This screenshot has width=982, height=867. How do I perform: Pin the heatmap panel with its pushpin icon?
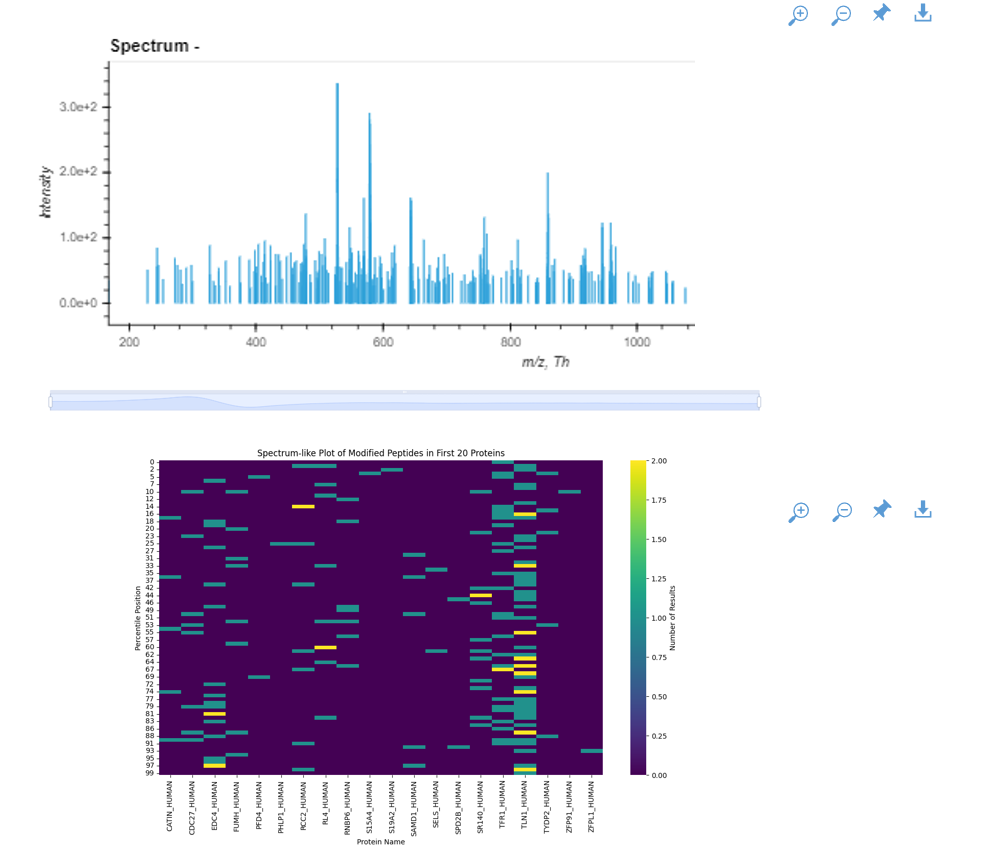click(881, 509)
